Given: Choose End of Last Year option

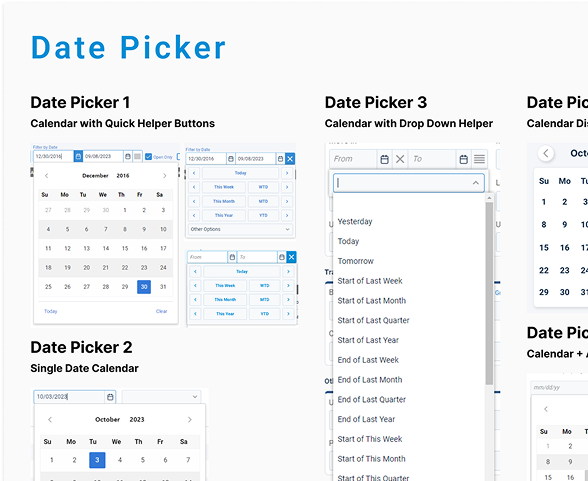Looking at the screenshot, I should click(x=366, y=419).
